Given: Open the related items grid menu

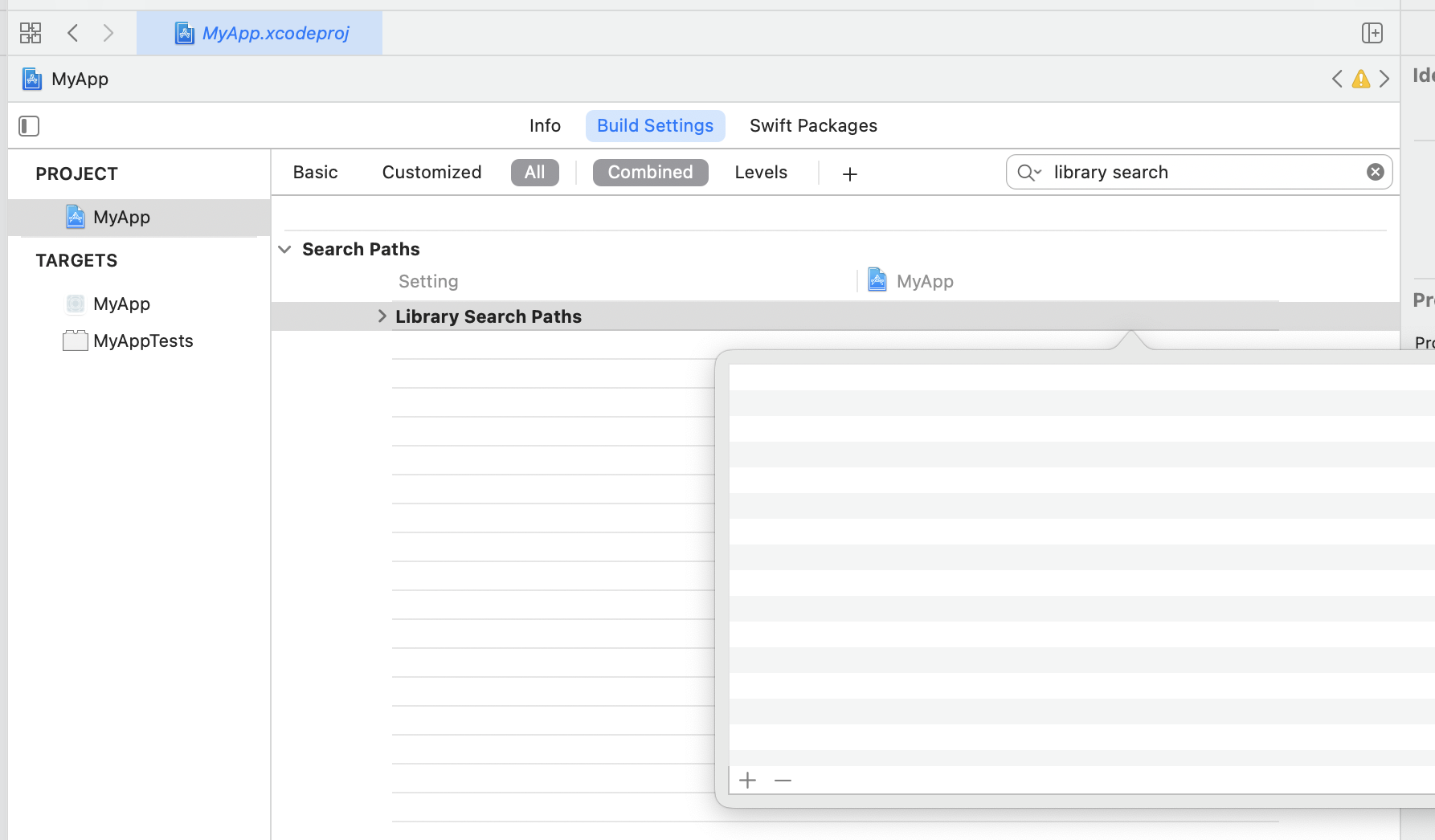Looking at the screenshot, I should coord(31,33).
